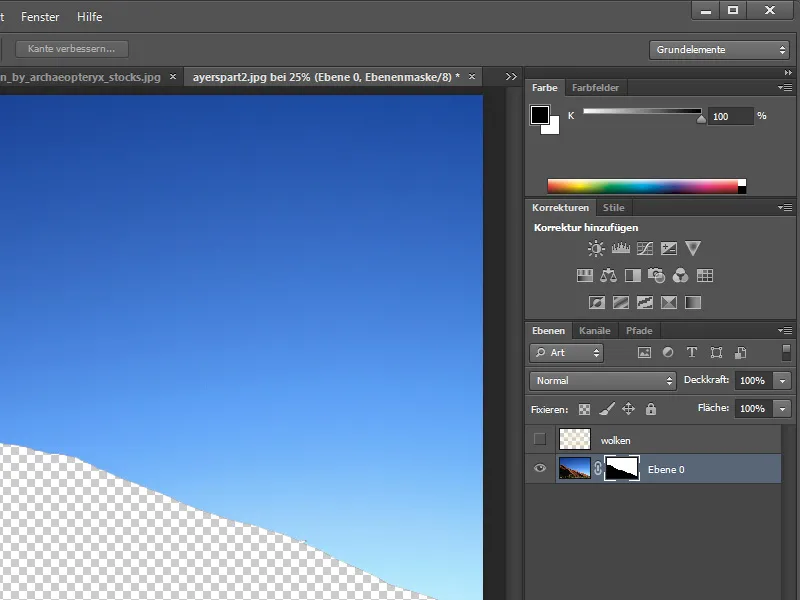This screenshot has height=600, width=800.
Task: Add an Exposure adjustment
Action: click(x=668, y=248)
